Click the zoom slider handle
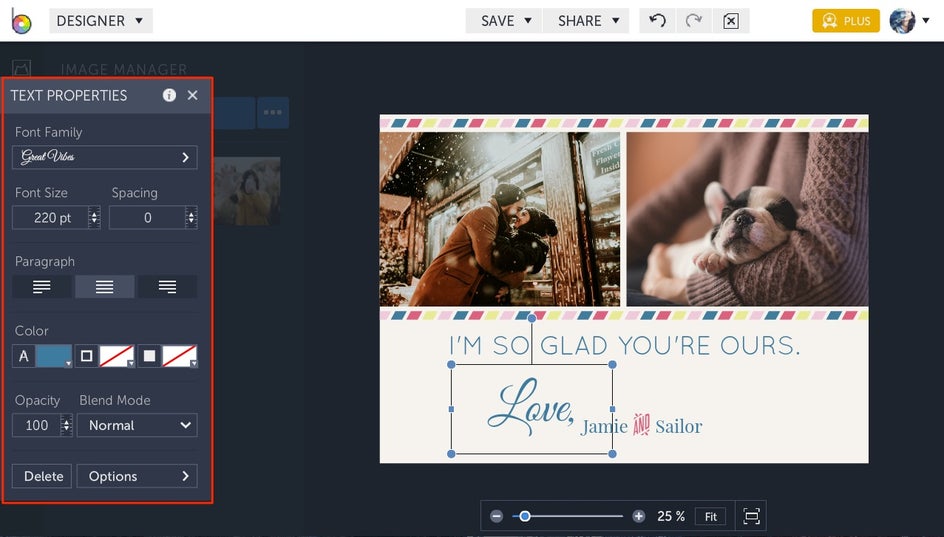 click(525, 516)
